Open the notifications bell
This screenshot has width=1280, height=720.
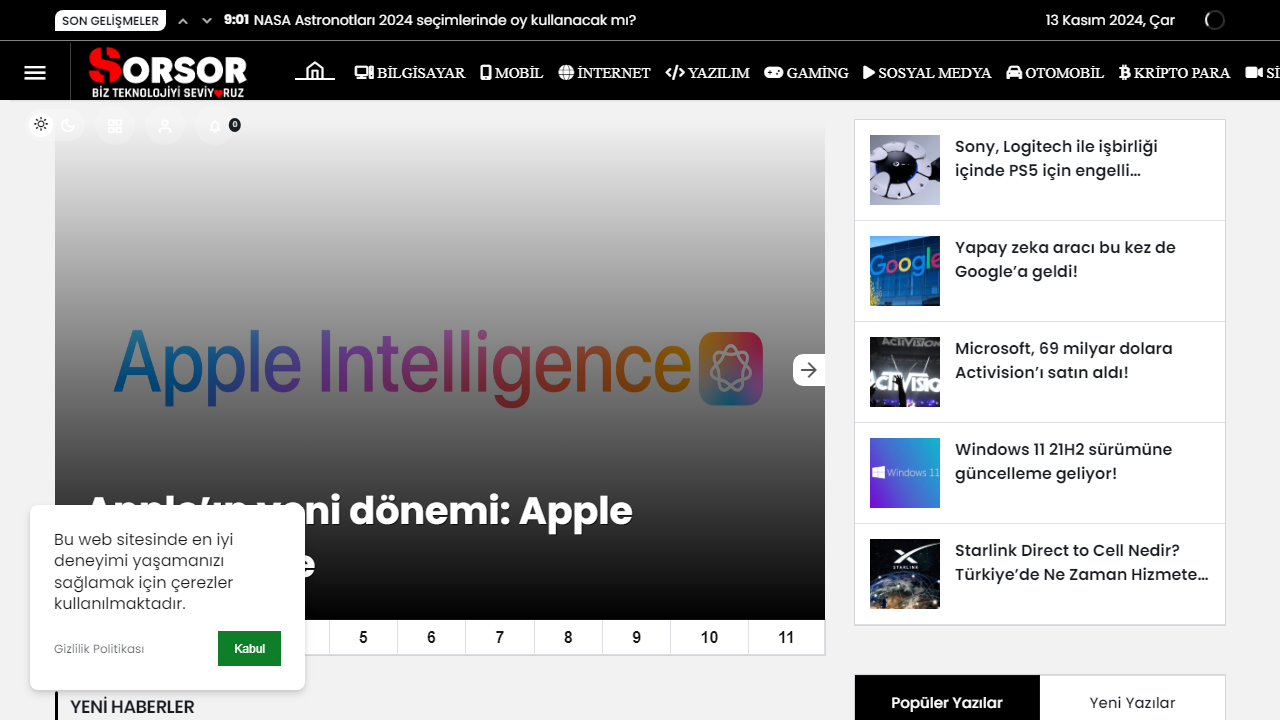(x=214, y=126)
